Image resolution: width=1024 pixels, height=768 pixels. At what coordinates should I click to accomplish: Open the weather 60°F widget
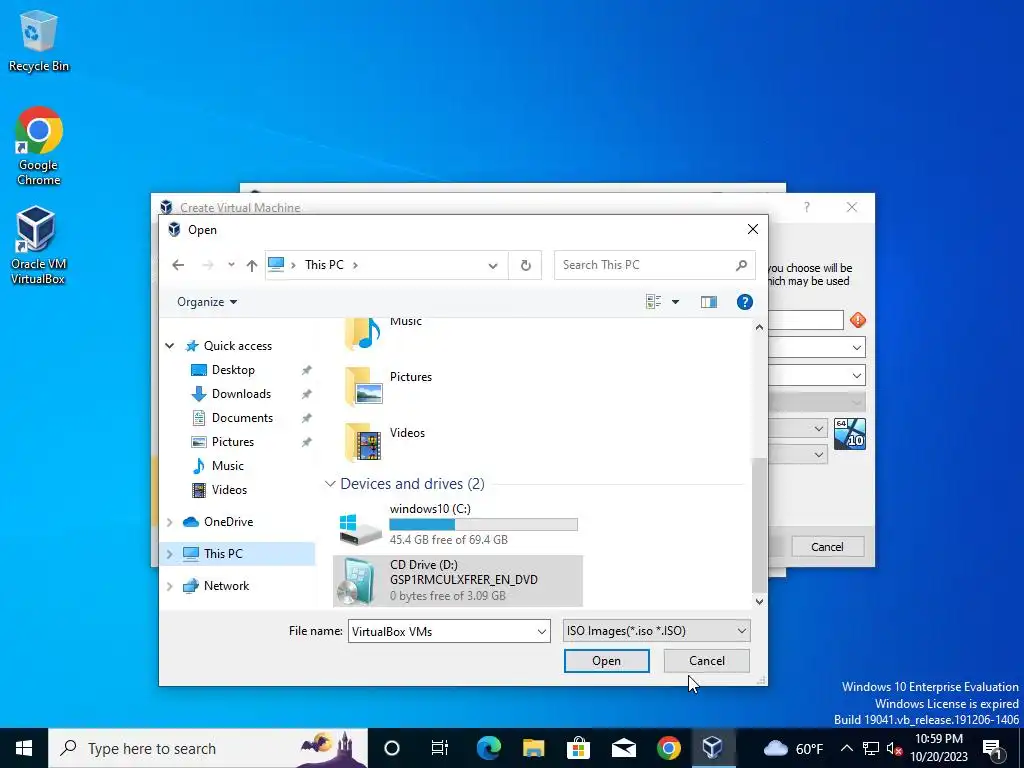(x=793, y=748)
